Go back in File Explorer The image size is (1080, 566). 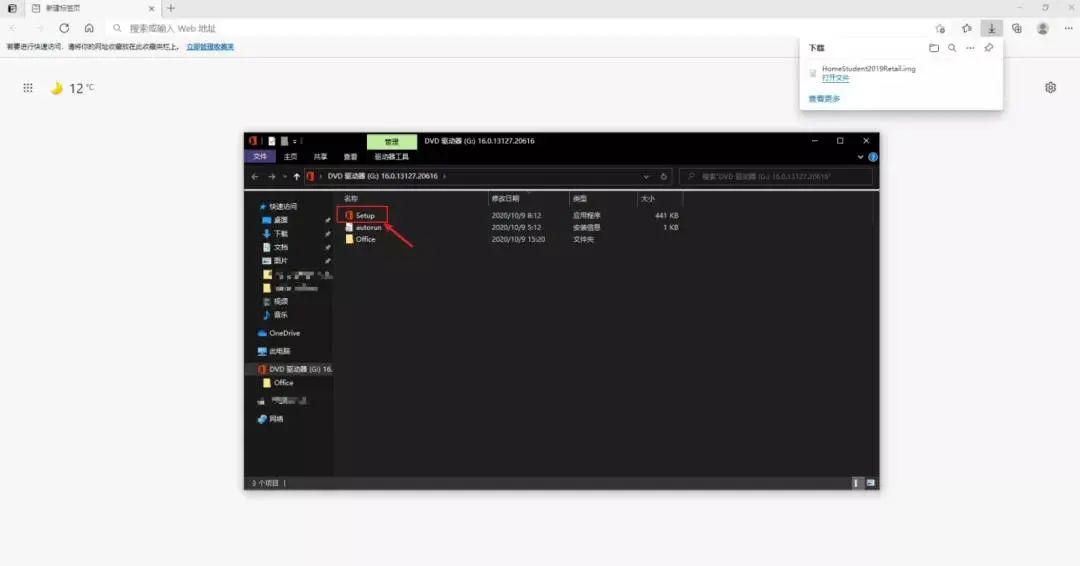click(255, 176)
